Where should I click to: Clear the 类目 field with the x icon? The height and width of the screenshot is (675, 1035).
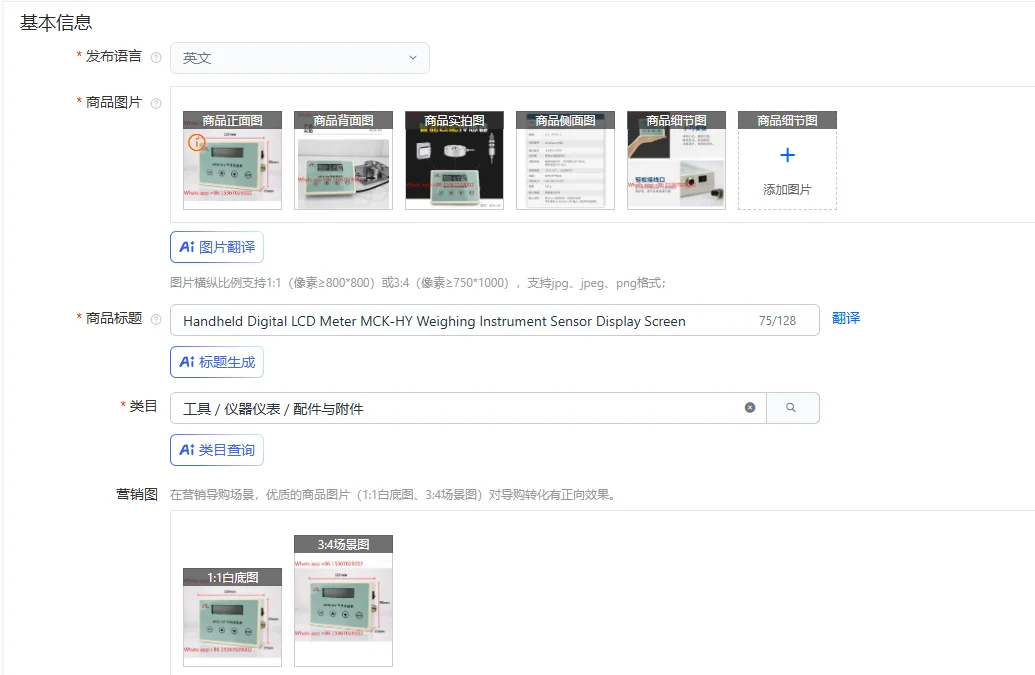coord(750,408)
